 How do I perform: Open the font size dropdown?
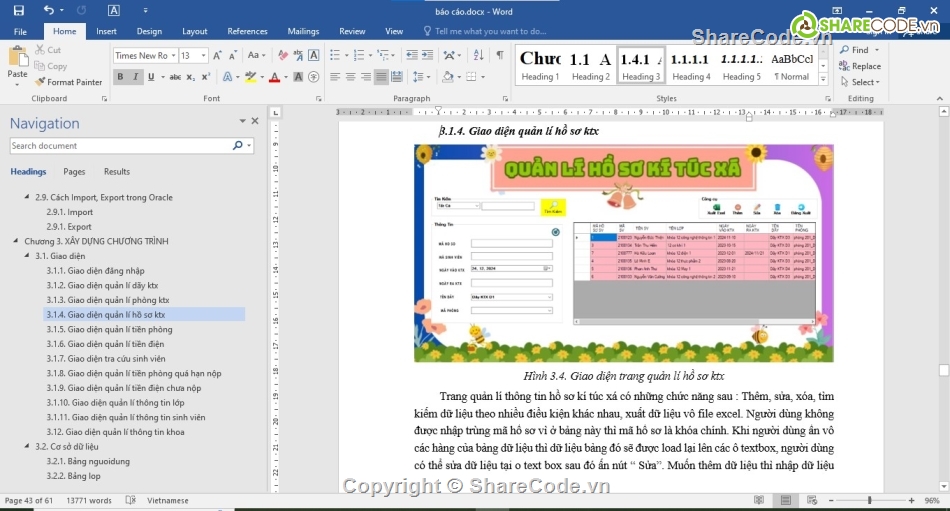pos(204,56)
